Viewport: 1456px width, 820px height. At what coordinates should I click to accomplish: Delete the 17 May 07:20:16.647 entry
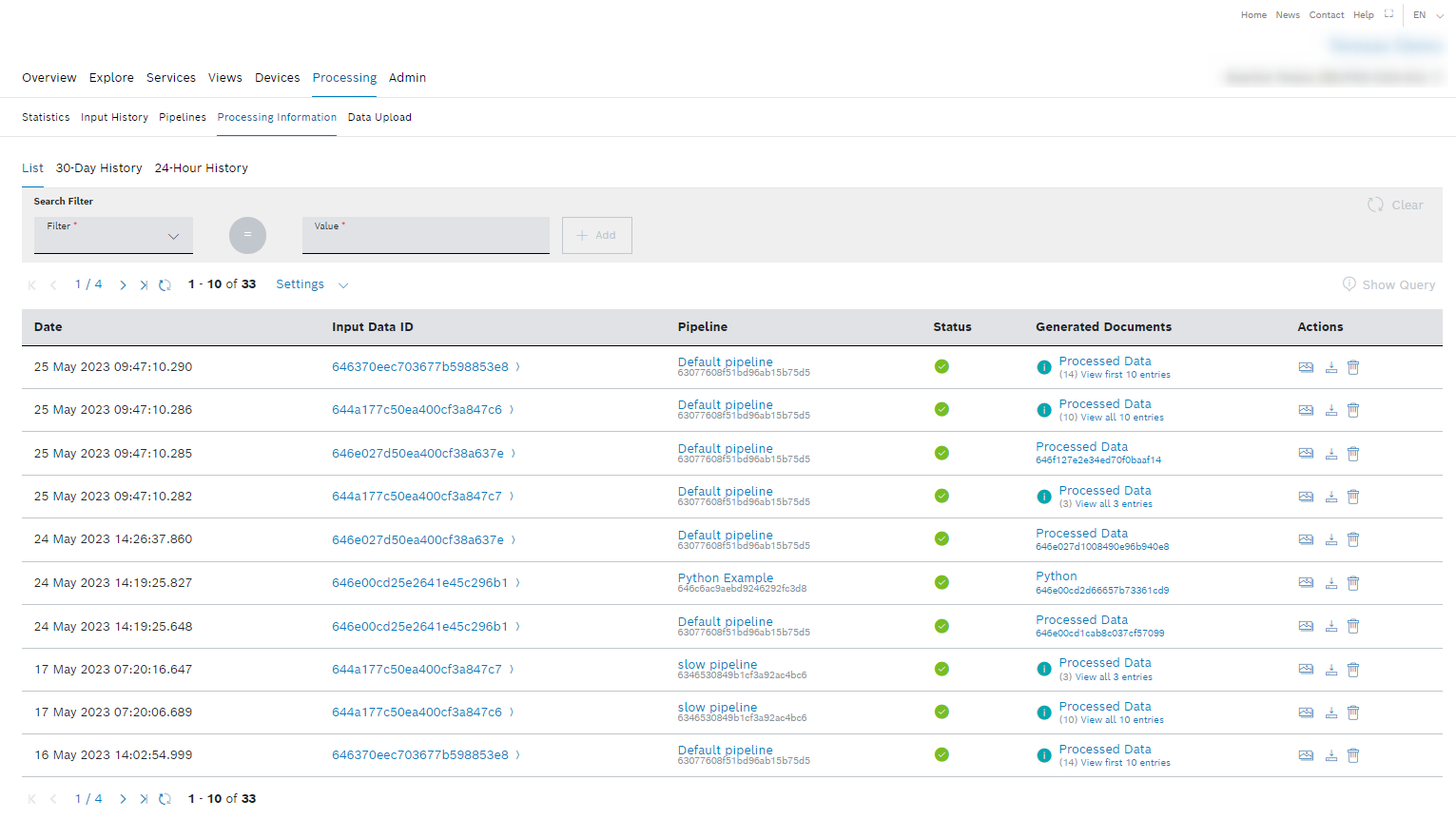pyautogui.click(x=1353, y=670)
